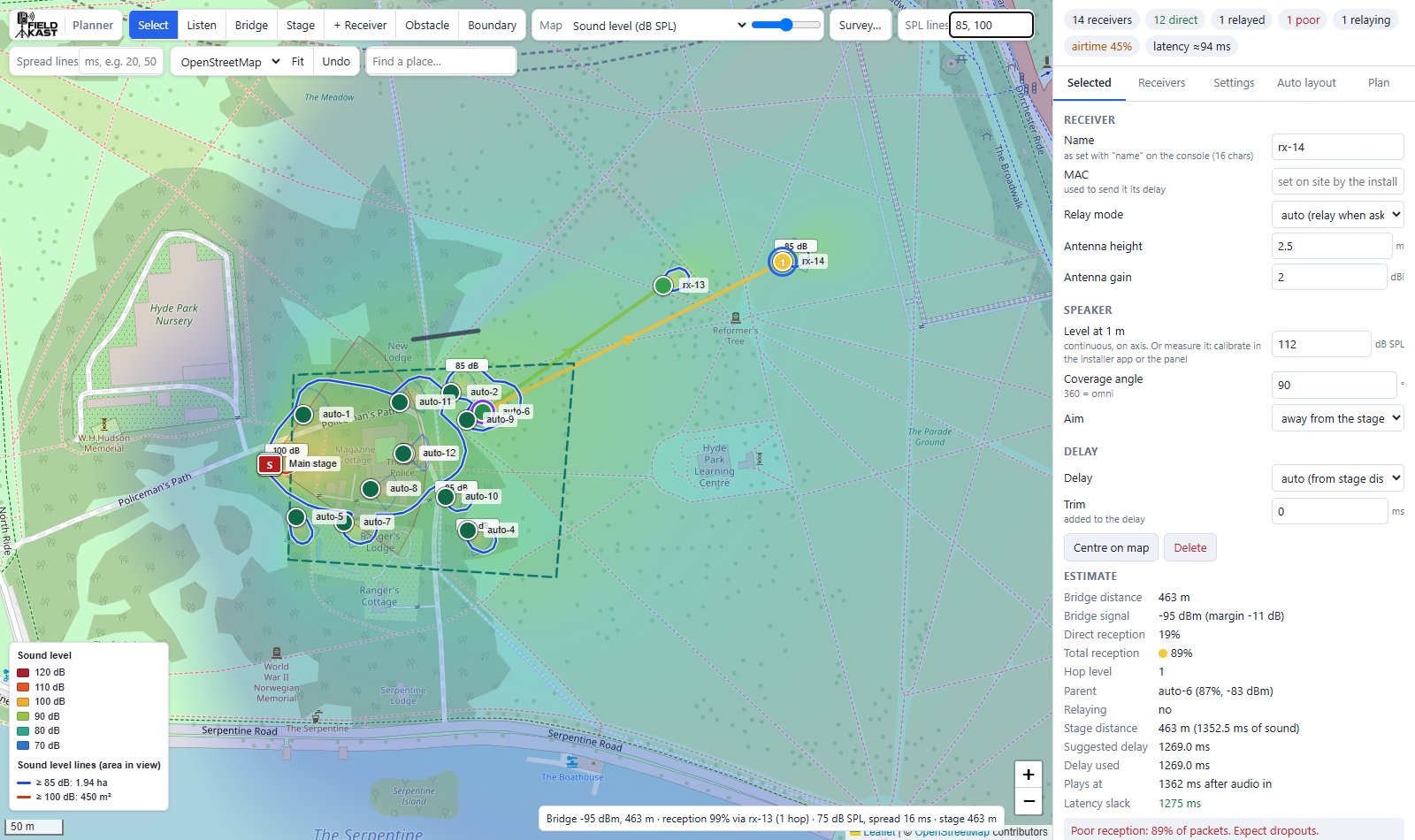Open the Survey... dialog
Viewport: 1415px width, 840px height.
coord(860,25)
